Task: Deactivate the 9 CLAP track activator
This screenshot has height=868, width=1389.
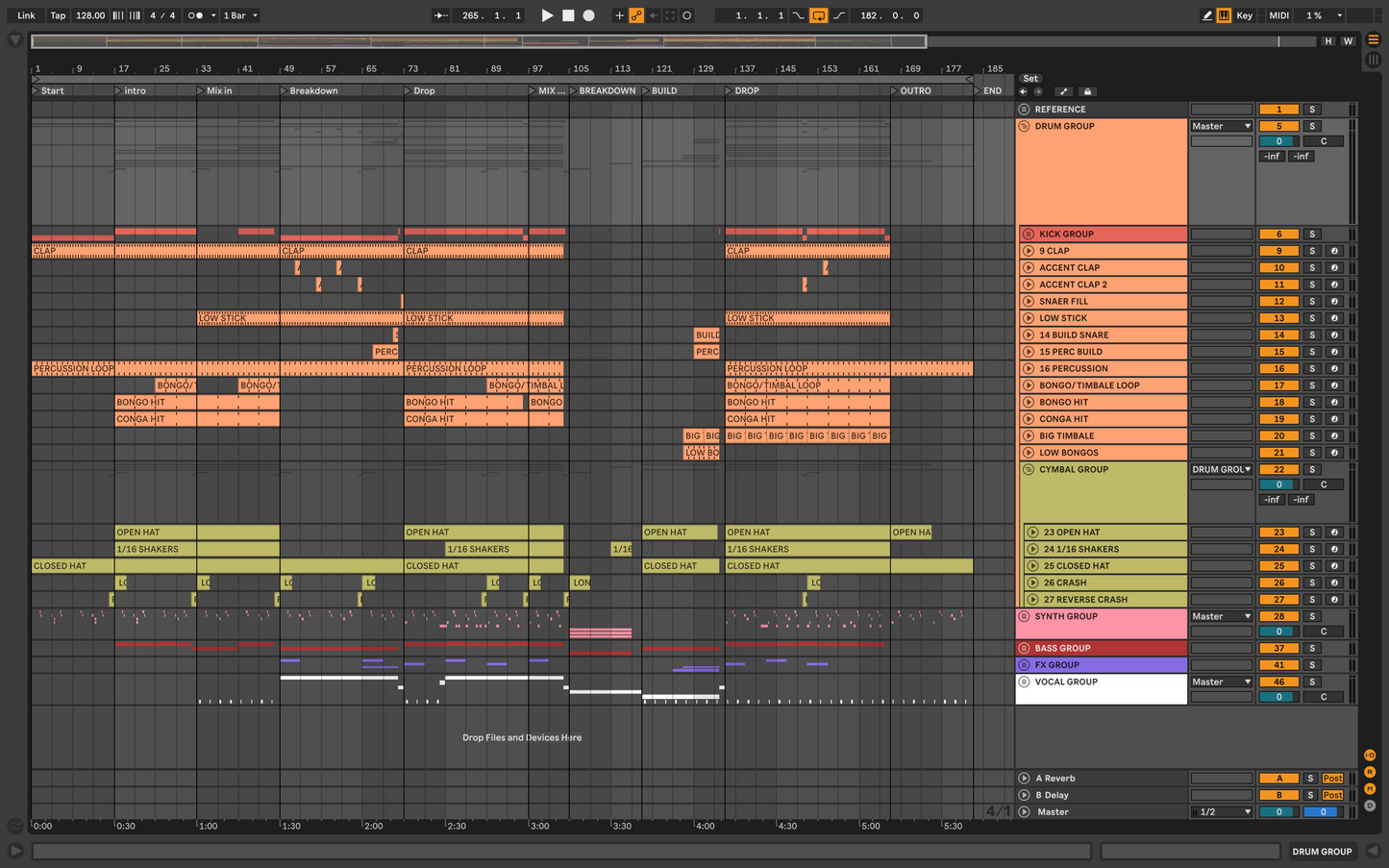Action: click(1278, 251)
